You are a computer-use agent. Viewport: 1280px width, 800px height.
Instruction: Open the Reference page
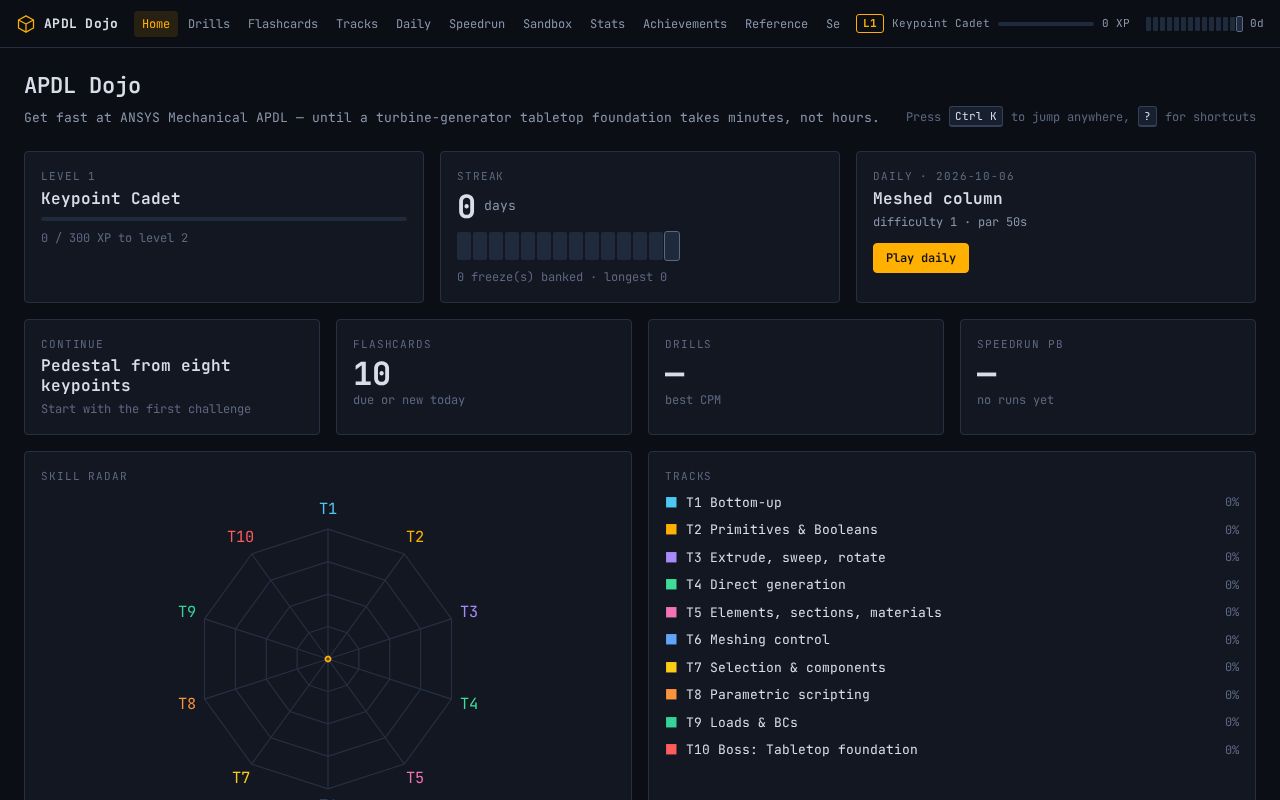point(776,24)
